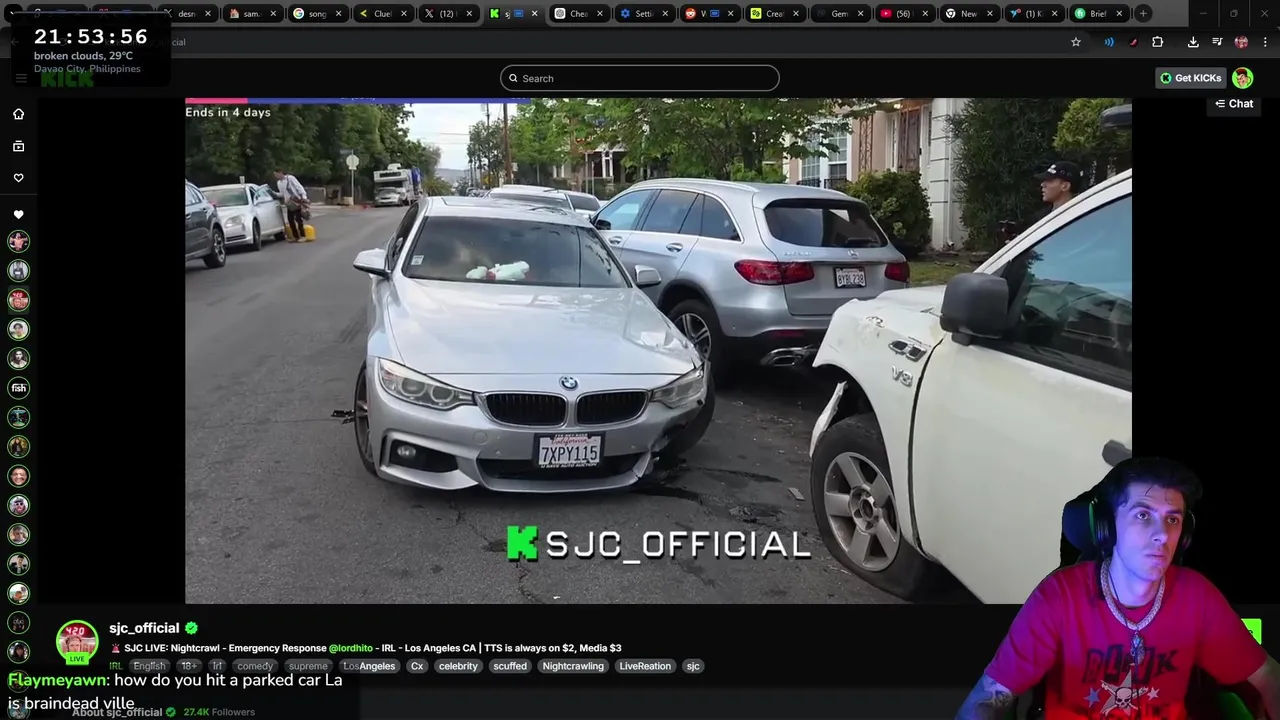Open Kick user account avatar
This screenshot has height=720, width=1280.
pyautogui.click(x=1242, y=78)
